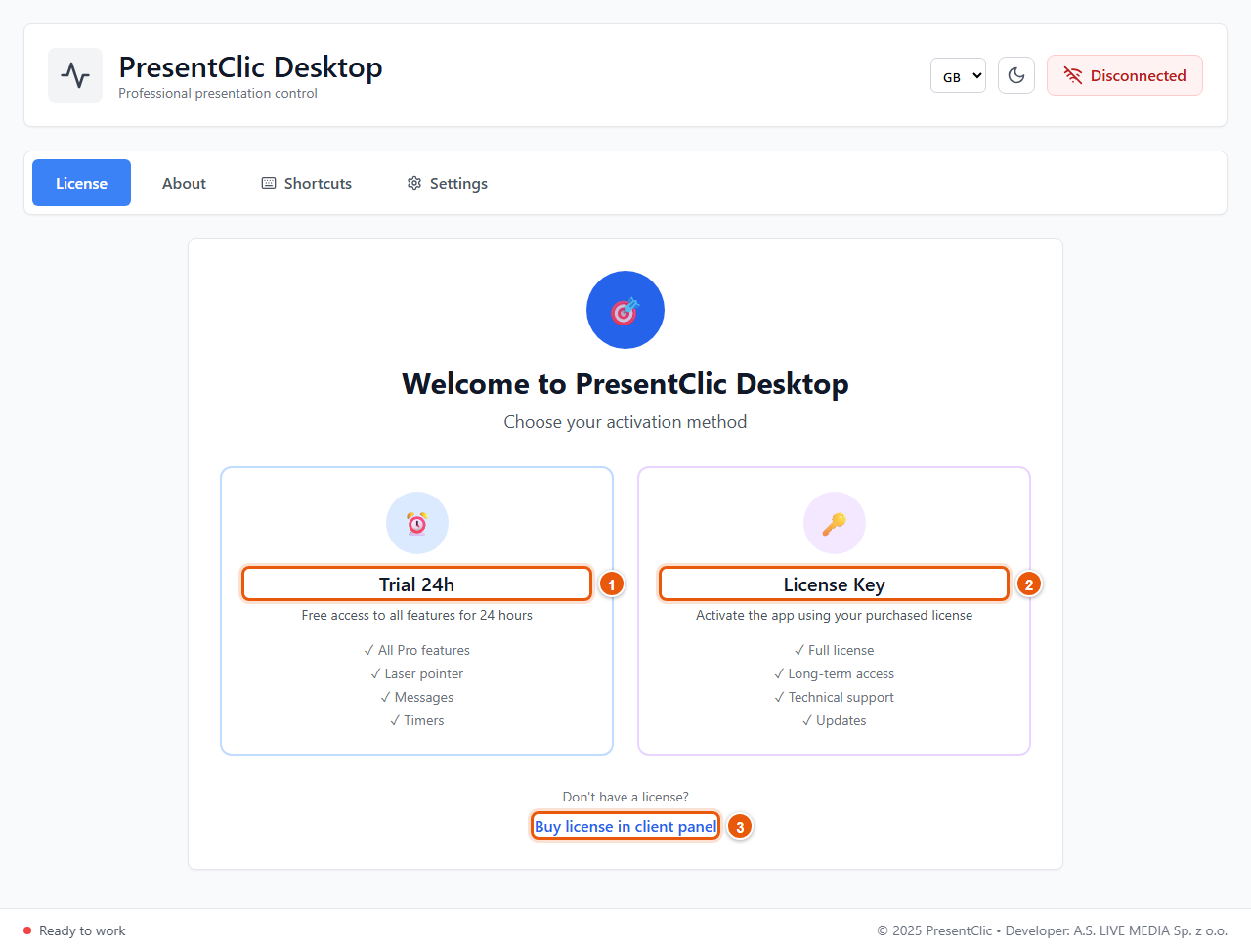Click the "Professional presentation control" tagline
Image resolution: width=1251 pixels, height=952 pixels.
(x=218, y=94)
